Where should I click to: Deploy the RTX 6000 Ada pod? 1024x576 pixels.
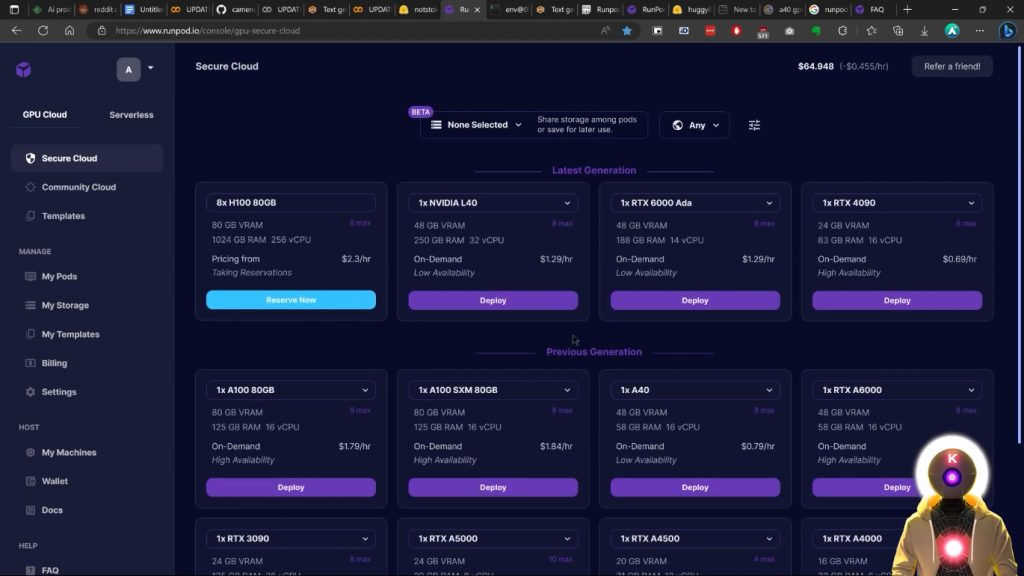tap(695, 300)
